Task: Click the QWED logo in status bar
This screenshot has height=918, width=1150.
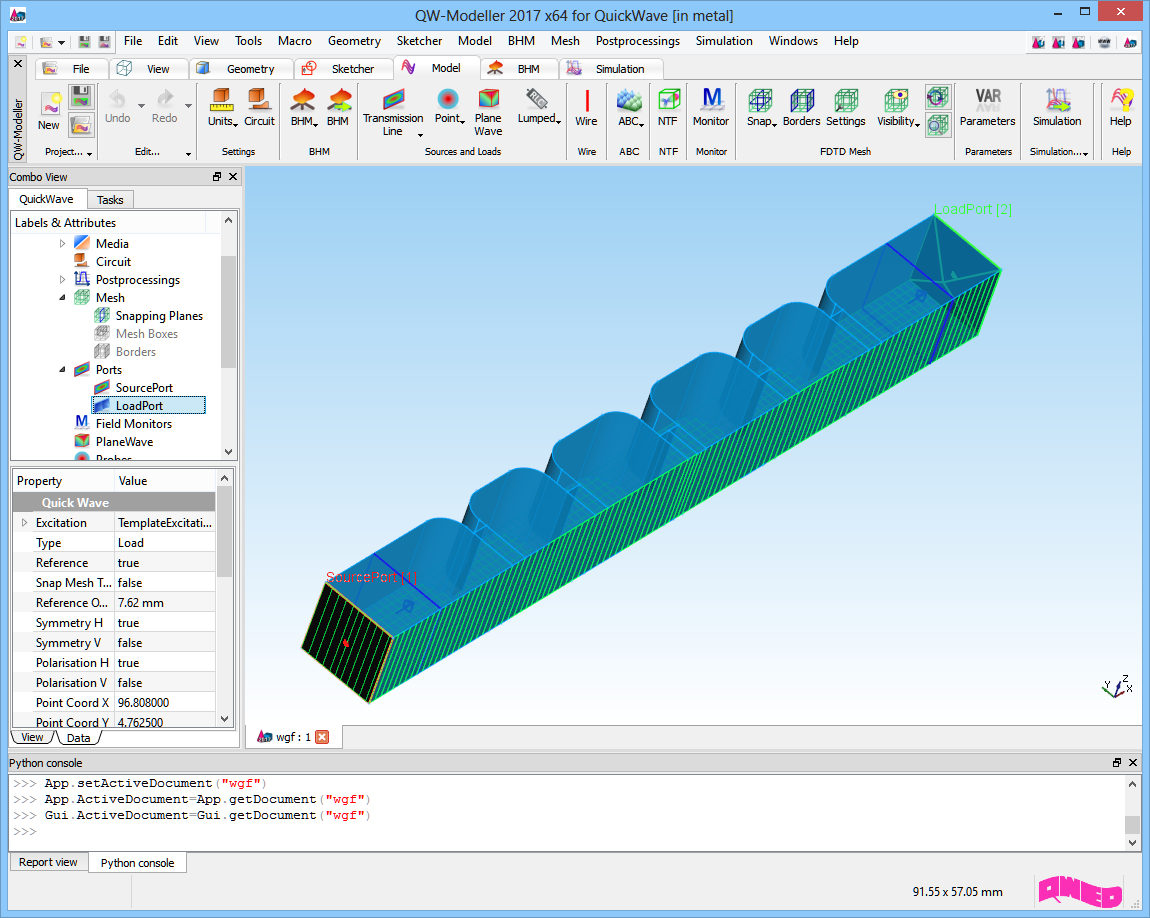Action: pos(1080,891)
